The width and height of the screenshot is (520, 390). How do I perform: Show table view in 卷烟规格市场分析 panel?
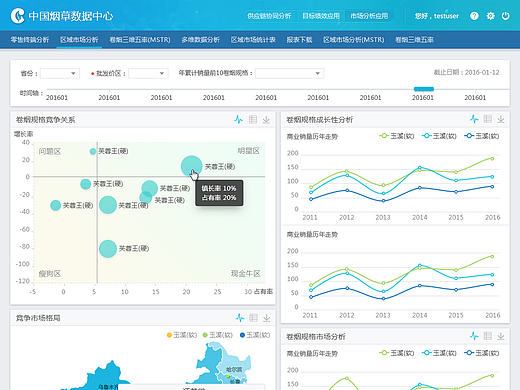point(488,336)
